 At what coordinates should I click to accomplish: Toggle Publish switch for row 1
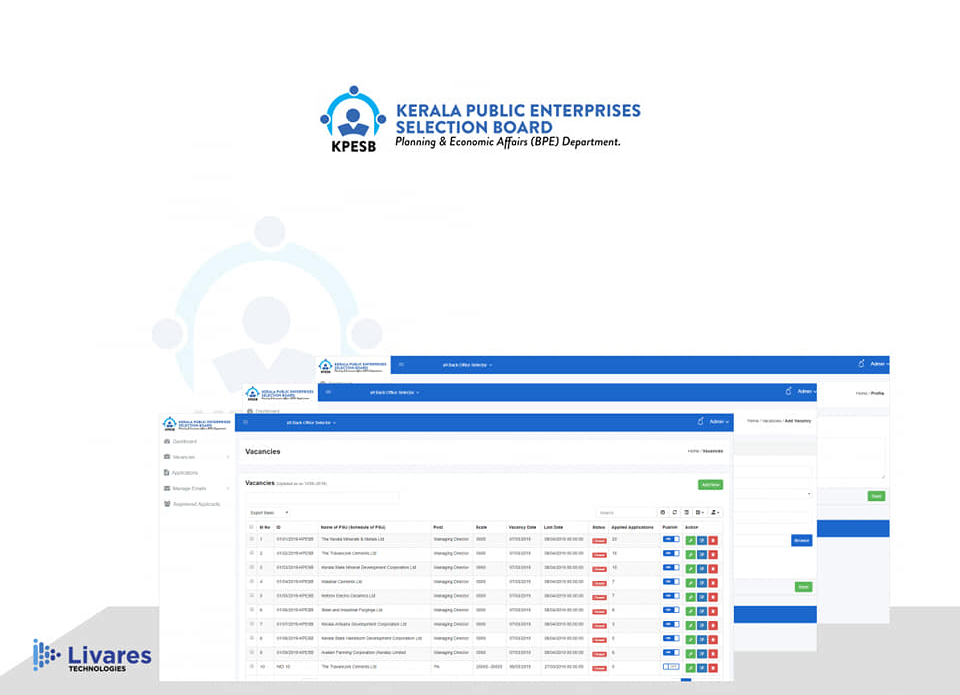click(x=671, y=539)
